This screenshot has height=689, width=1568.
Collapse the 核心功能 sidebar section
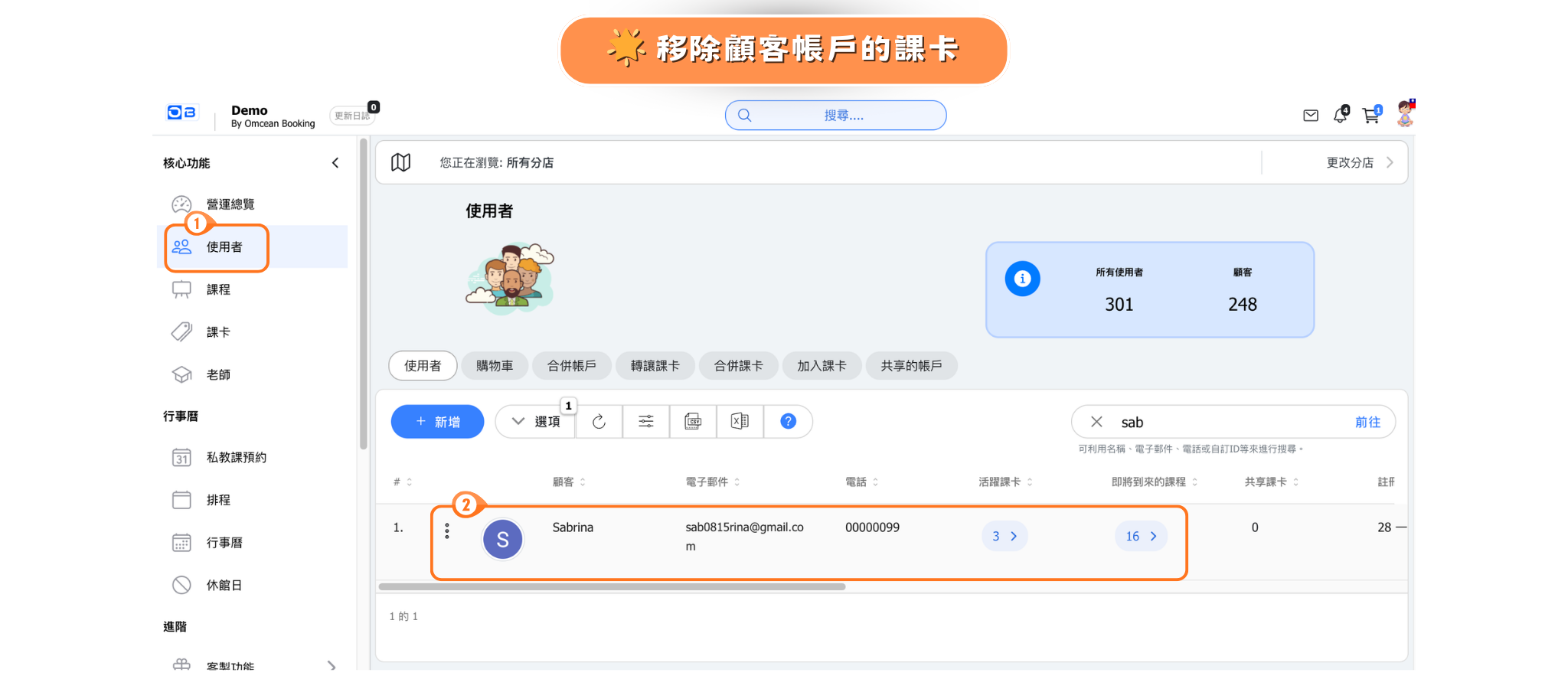pyautogui.click(x=335, y=163)
